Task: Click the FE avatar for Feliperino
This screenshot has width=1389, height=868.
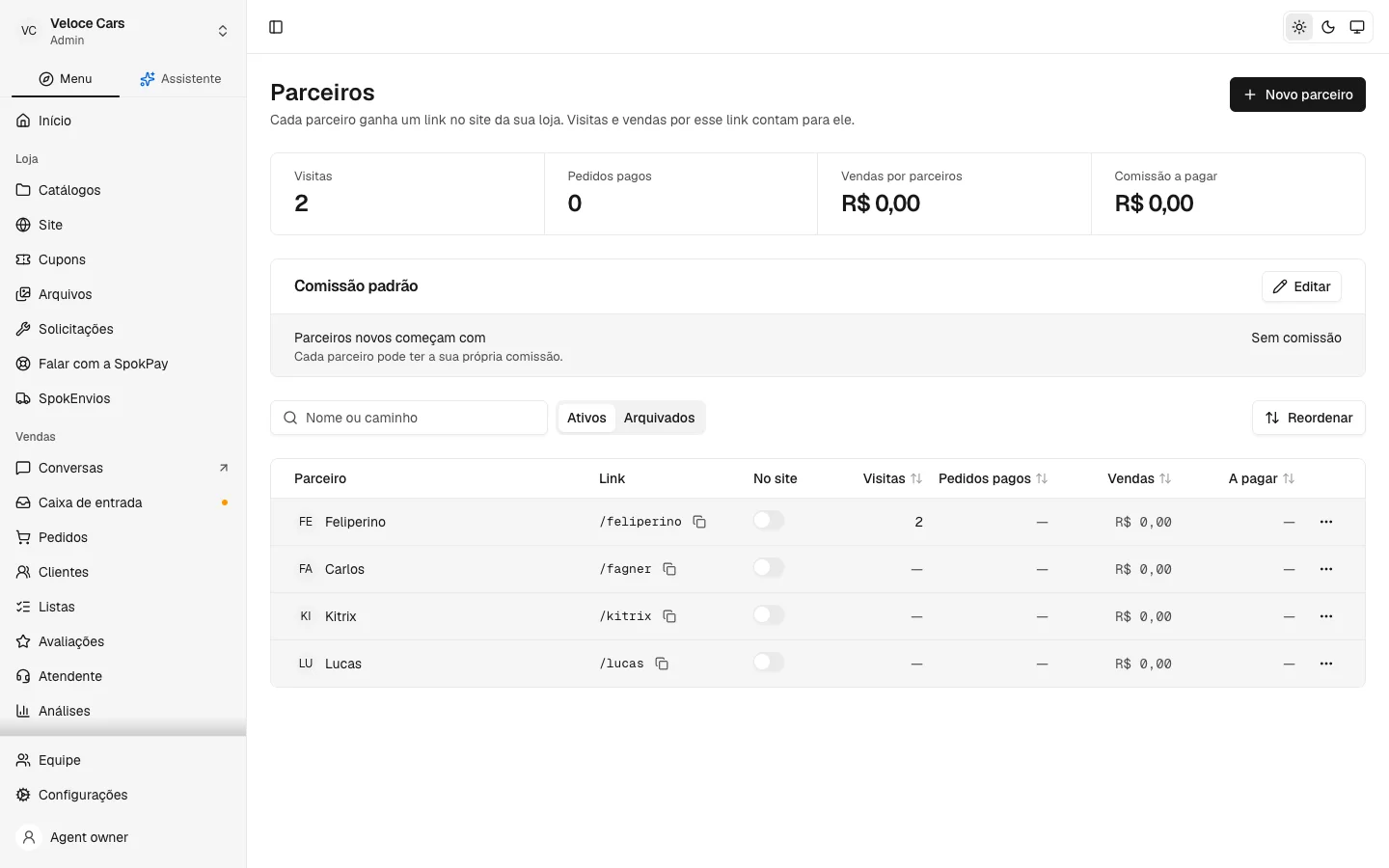Action: (306, 522)
